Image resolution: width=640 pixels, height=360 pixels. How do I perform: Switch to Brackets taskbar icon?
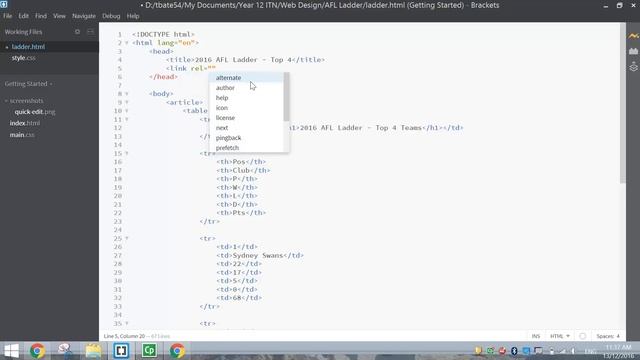pos(121,351)
